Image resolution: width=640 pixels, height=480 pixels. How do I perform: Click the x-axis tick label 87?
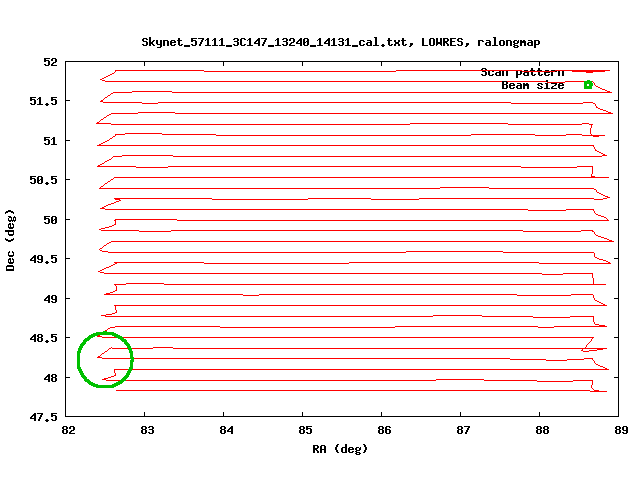[463, 430]
